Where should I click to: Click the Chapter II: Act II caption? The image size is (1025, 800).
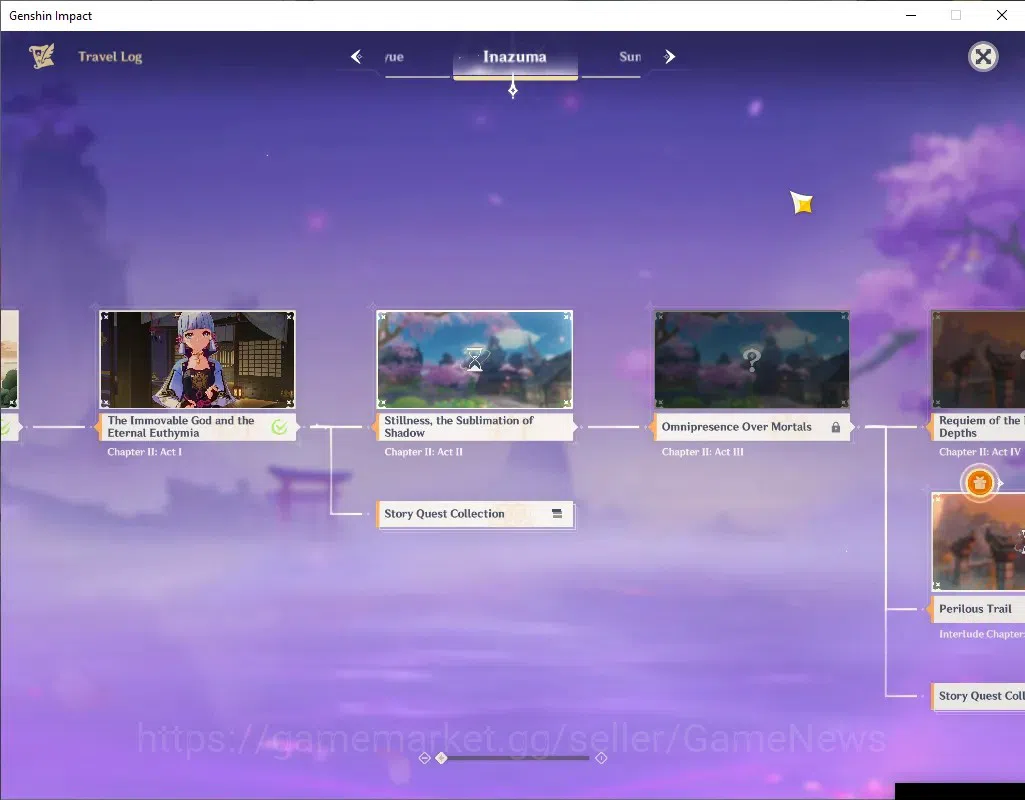[424, 452]
